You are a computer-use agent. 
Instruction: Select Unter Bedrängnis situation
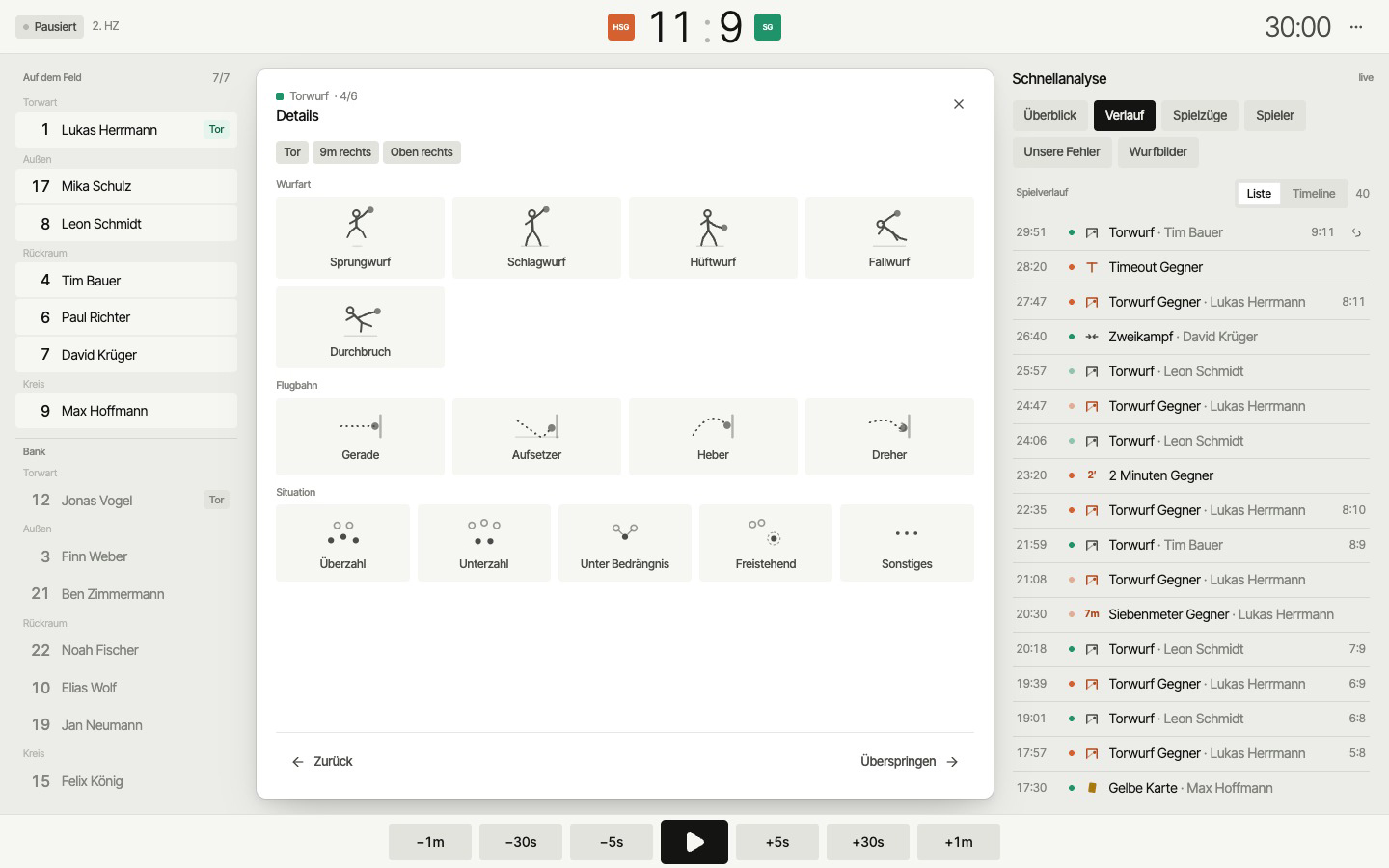(x=625, y=543)
